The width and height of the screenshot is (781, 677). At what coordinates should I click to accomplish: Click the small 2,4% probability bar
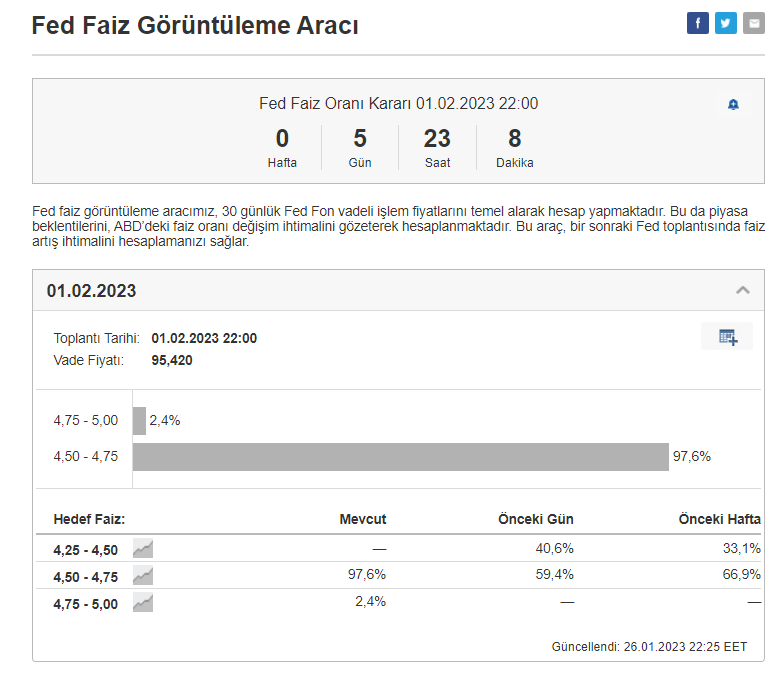pyautogui.click(x=139, y=420)
